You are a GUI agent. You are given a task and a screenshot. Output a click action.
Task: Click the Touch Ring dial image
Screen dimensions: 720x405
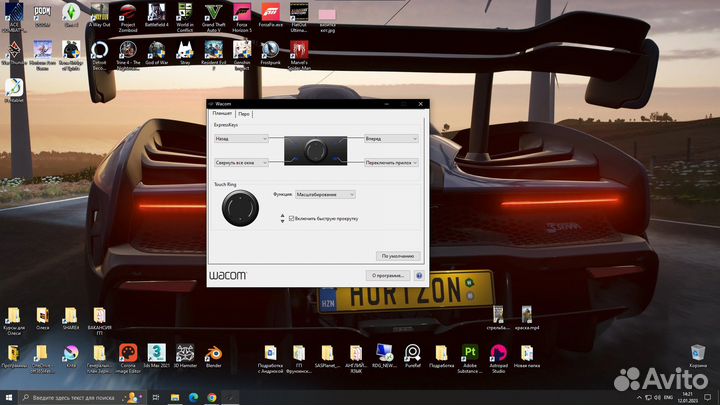click(x=240, y=208)
